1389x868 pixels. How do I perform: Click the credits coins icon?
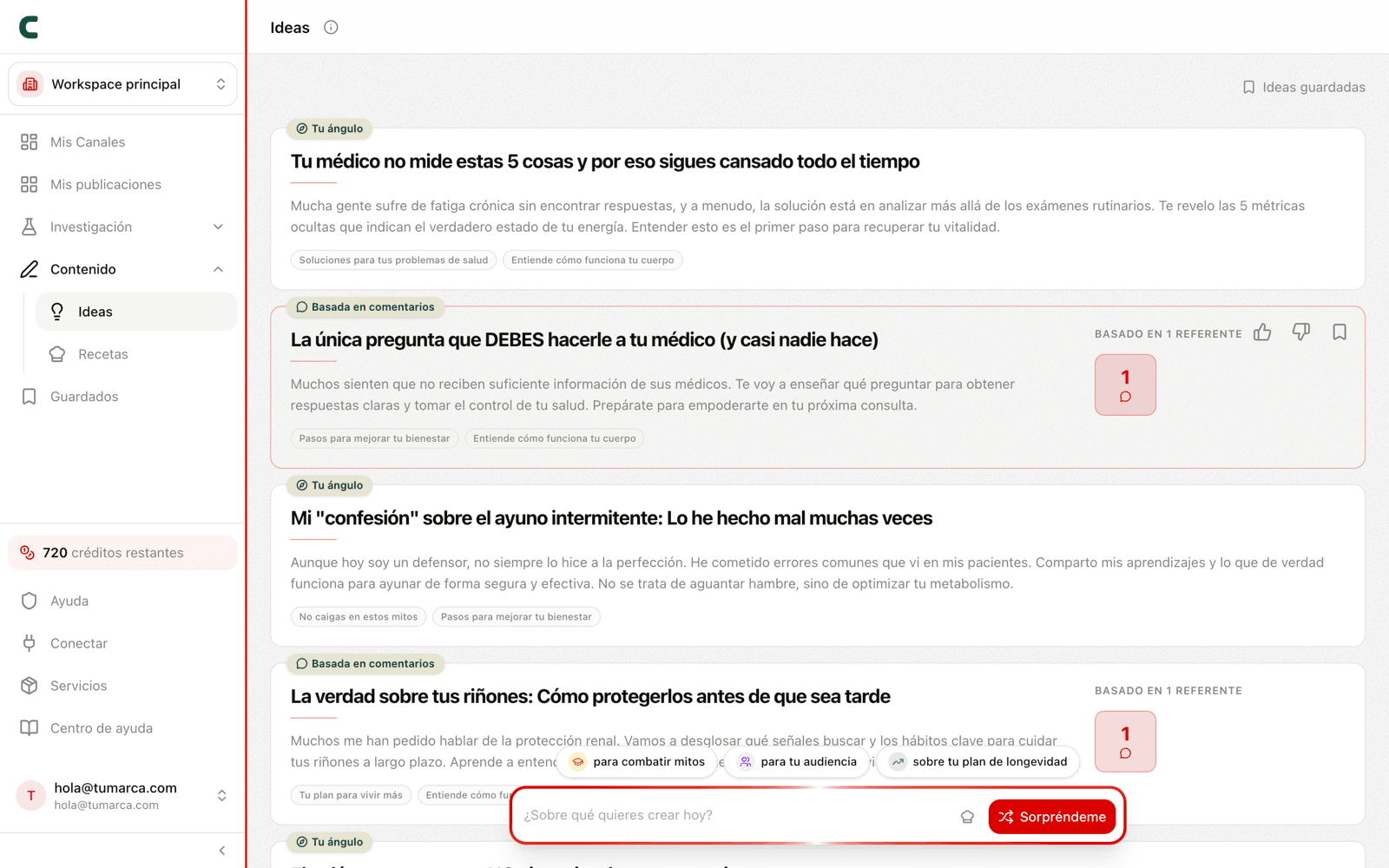(x=28, y=553)
